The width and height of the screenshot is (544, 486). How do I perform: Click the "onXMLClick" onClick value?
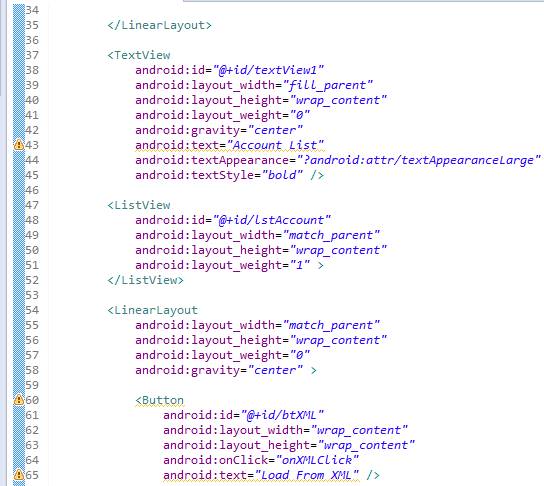pos(317,460)
